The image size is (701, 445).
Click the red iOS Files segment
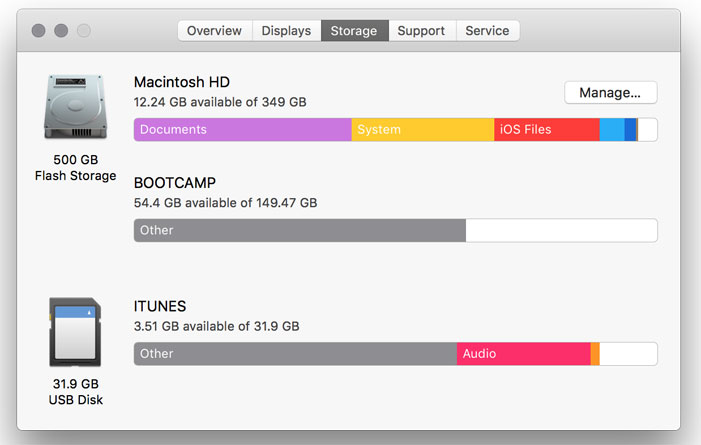coord(547,130)
